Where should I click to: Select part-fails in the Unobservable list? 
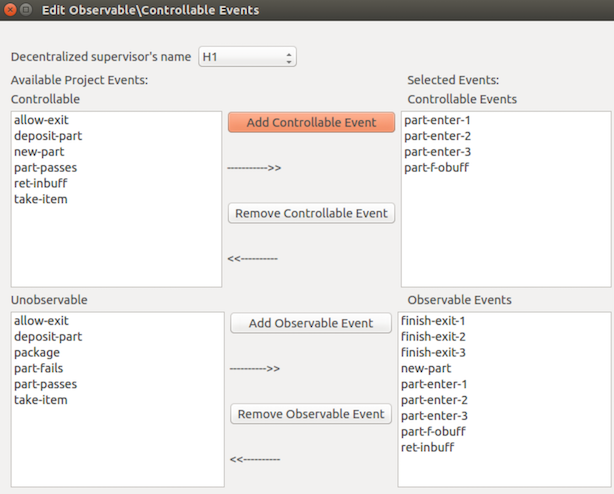tap(40, 368)
